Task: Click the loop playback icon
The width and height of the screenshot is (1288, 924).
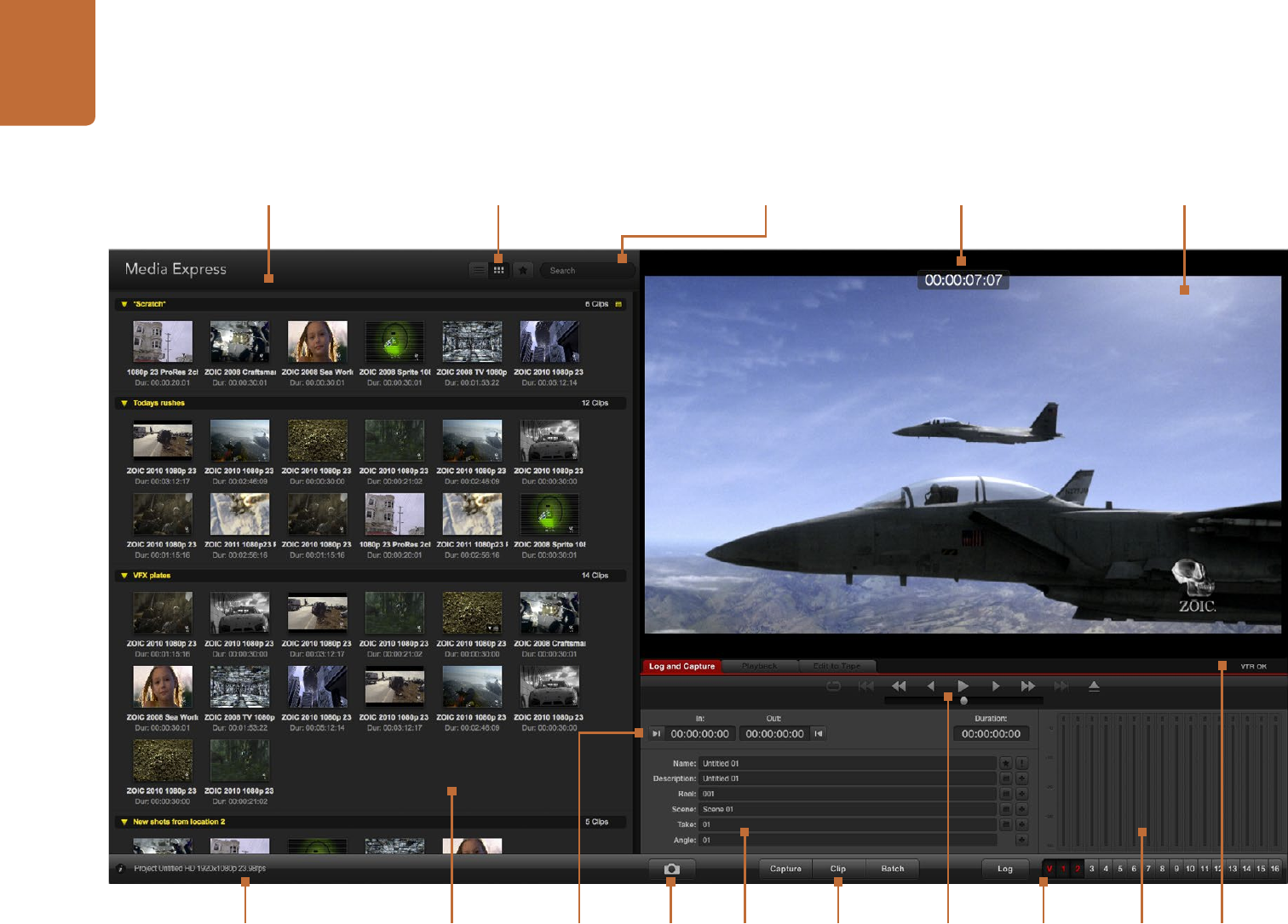Action: pos(833,686)
